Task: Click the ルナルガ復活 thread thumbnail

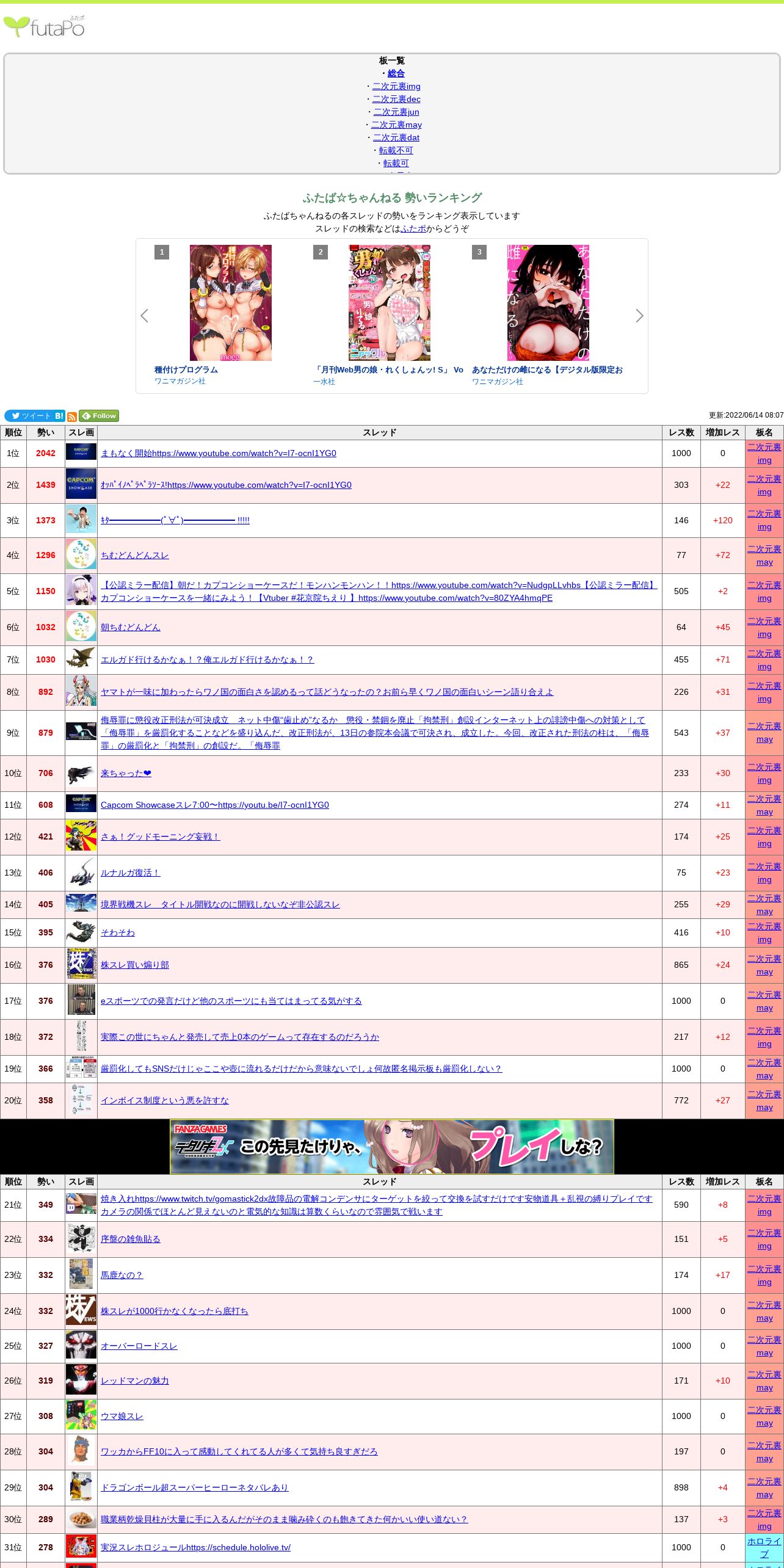Action: (x=81, y=873)
